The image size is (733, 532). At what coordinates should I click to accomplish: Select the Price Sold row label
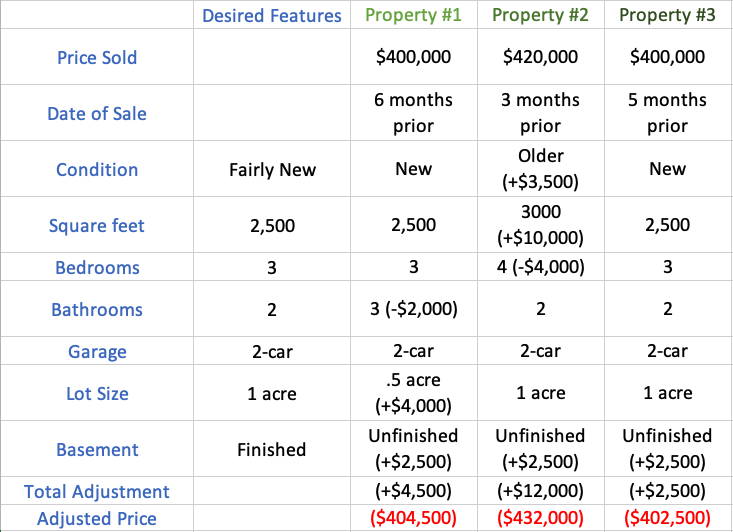click(97, 57)
